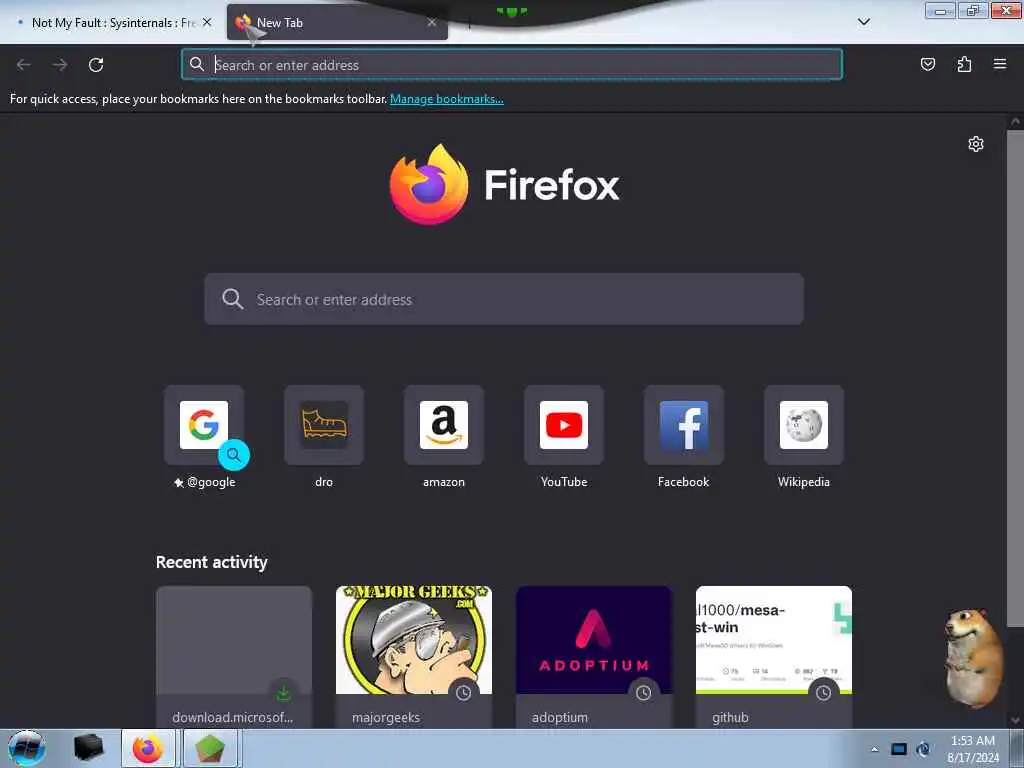Open the adoptium recent activity card

coord(594,657)
